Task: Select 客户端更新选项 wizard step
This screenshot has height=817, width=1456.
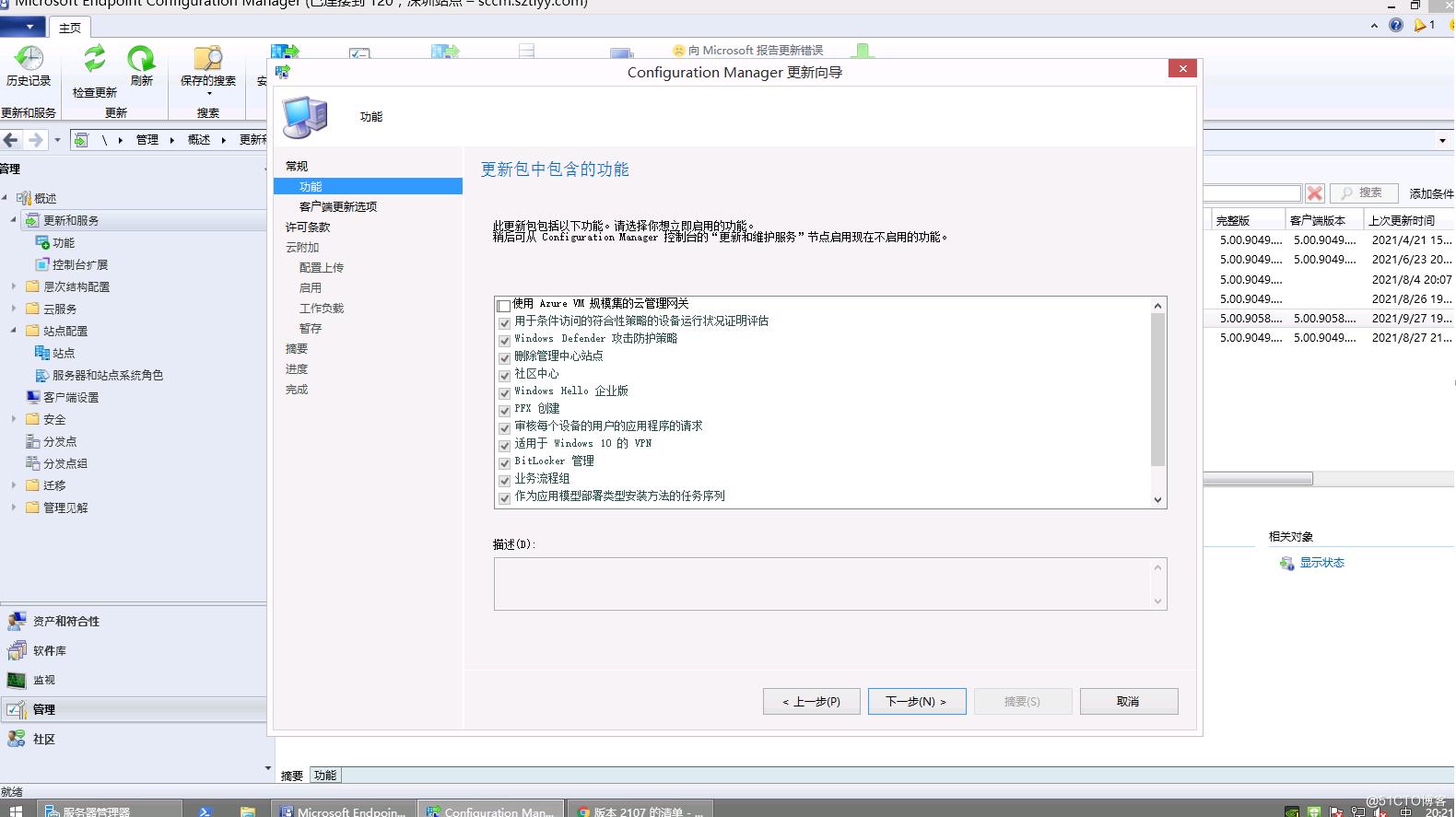Action: (x=338, y=206)
